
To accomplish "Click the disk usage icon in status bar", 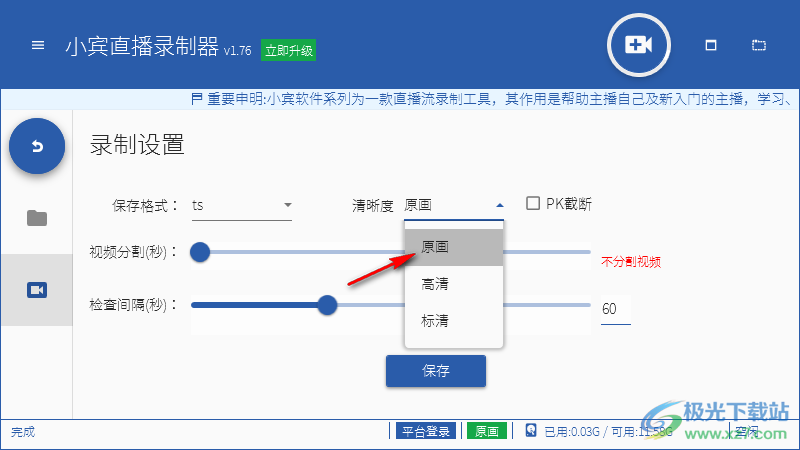I will (x=531, y=431).
